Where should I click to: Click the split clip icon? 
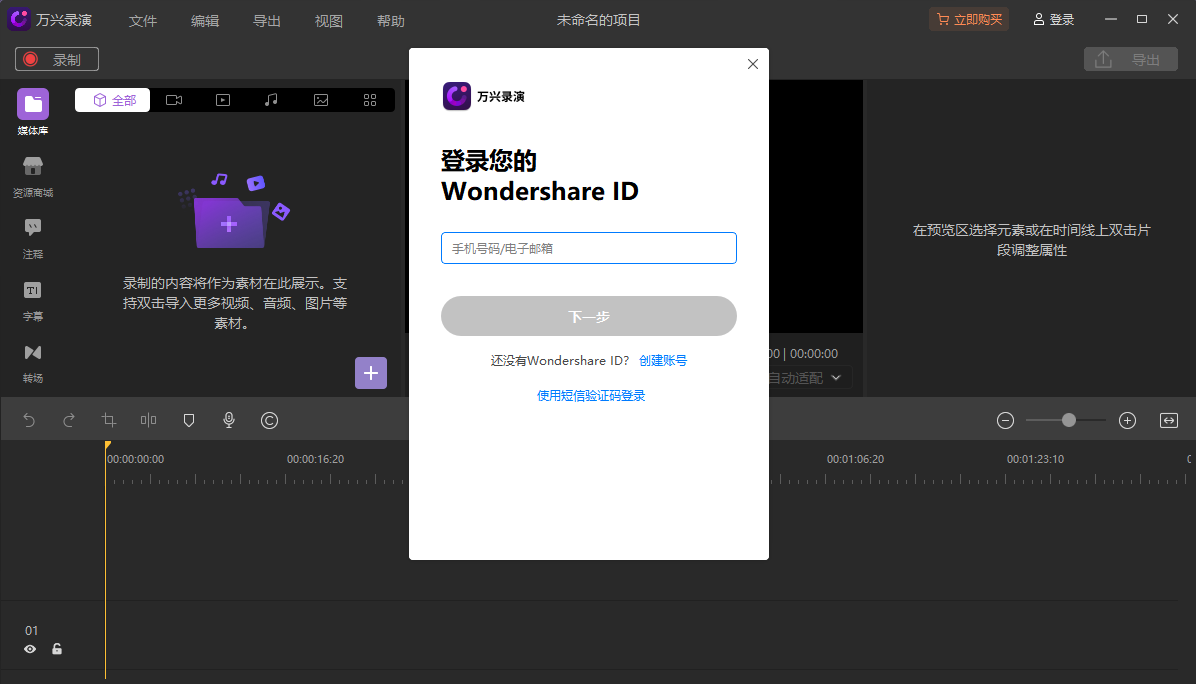(148, 420)
